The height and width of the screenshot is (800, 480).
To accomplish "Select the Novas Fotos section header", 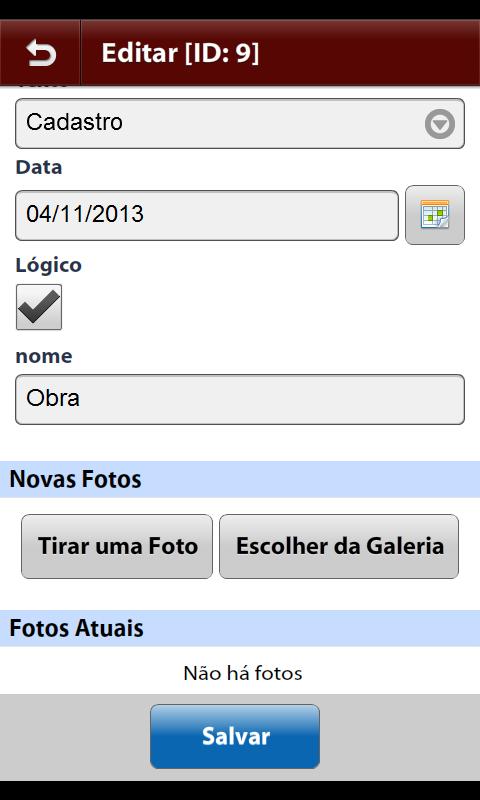I will (x=240, y=480).
